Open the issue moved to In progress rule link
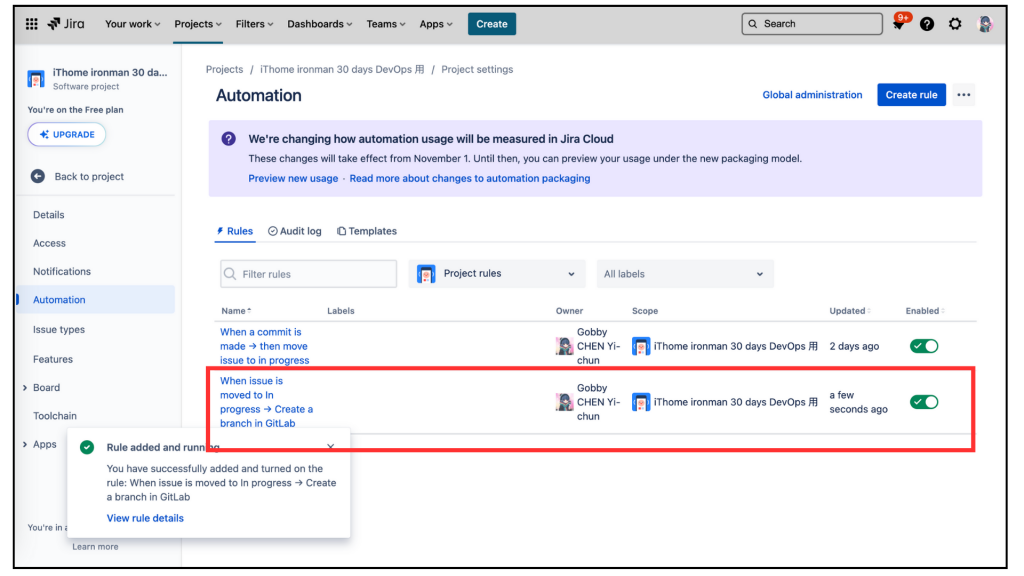This screenshot has height=576, width=1024. [x=266, y=402]
